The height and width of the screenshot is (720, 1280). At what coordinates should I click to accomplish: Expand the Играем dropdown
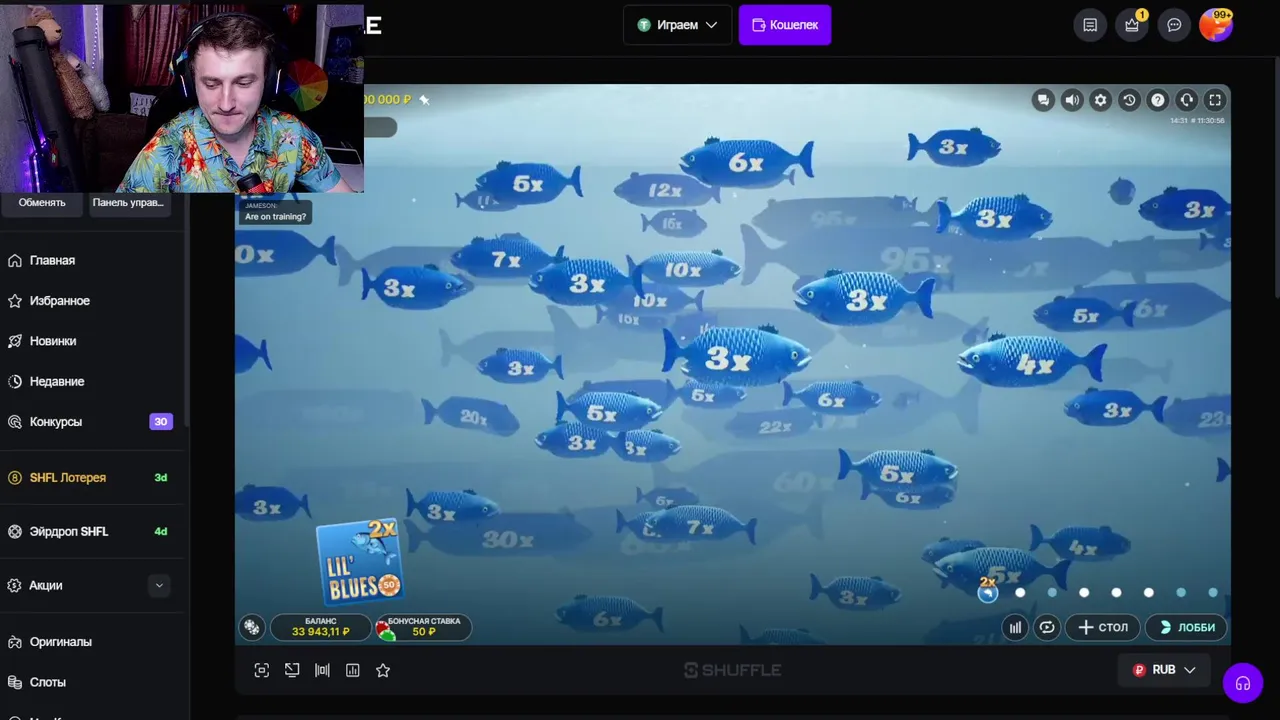click(x=677, y=25)
